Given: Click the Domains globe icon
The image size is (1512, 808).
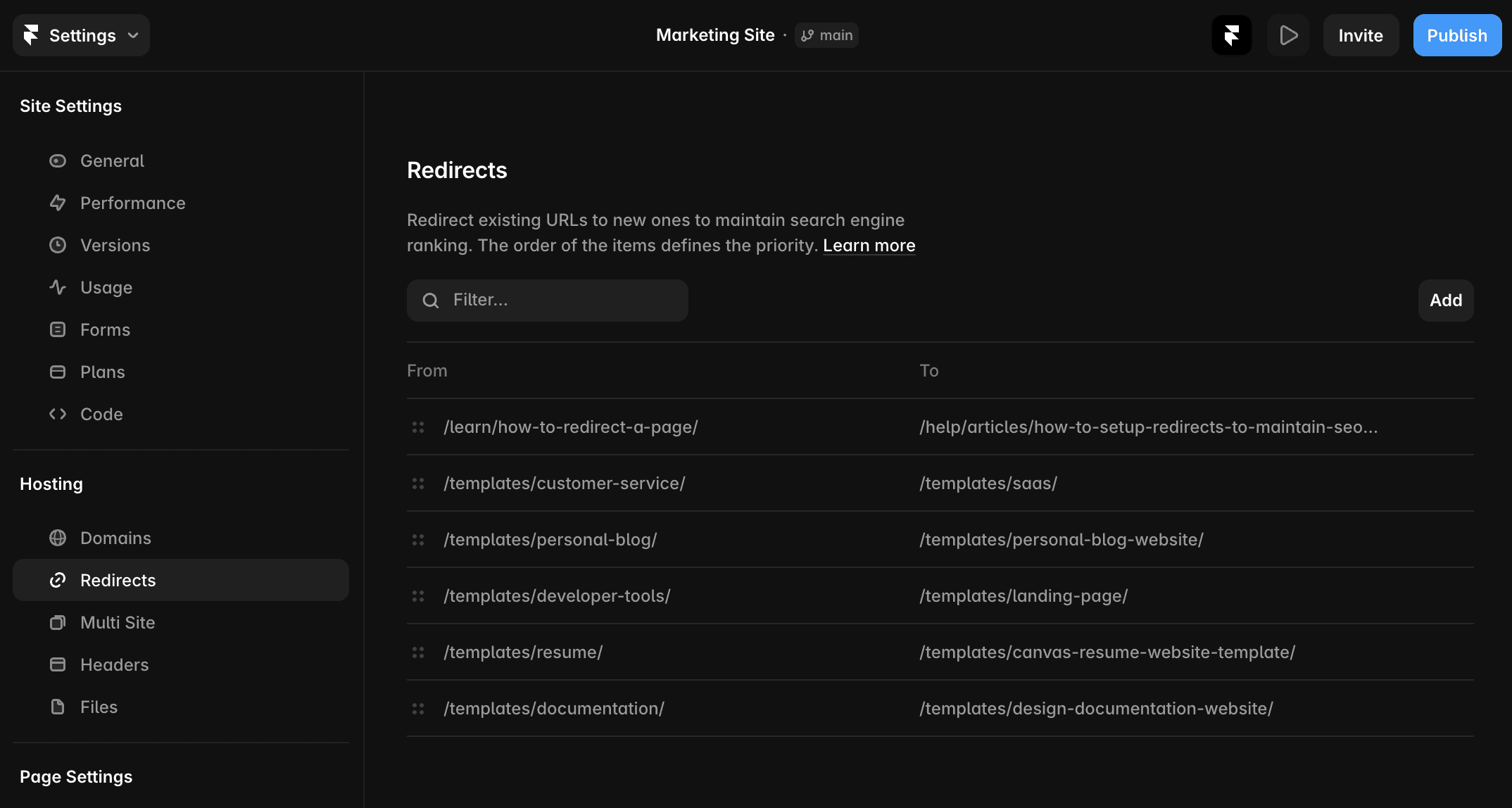Looking at the screenshot, I should click(x=58, y=538).
